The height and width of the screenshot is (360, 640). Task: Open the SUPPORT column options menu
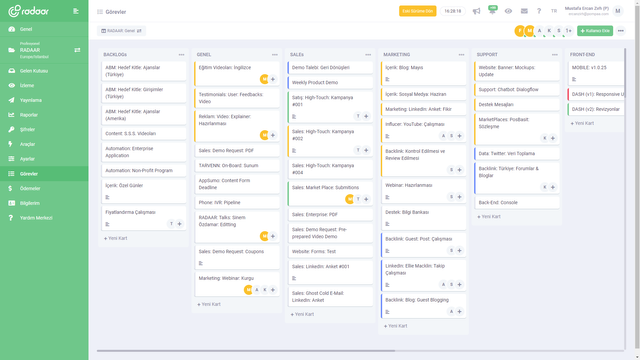coord(555,54)
